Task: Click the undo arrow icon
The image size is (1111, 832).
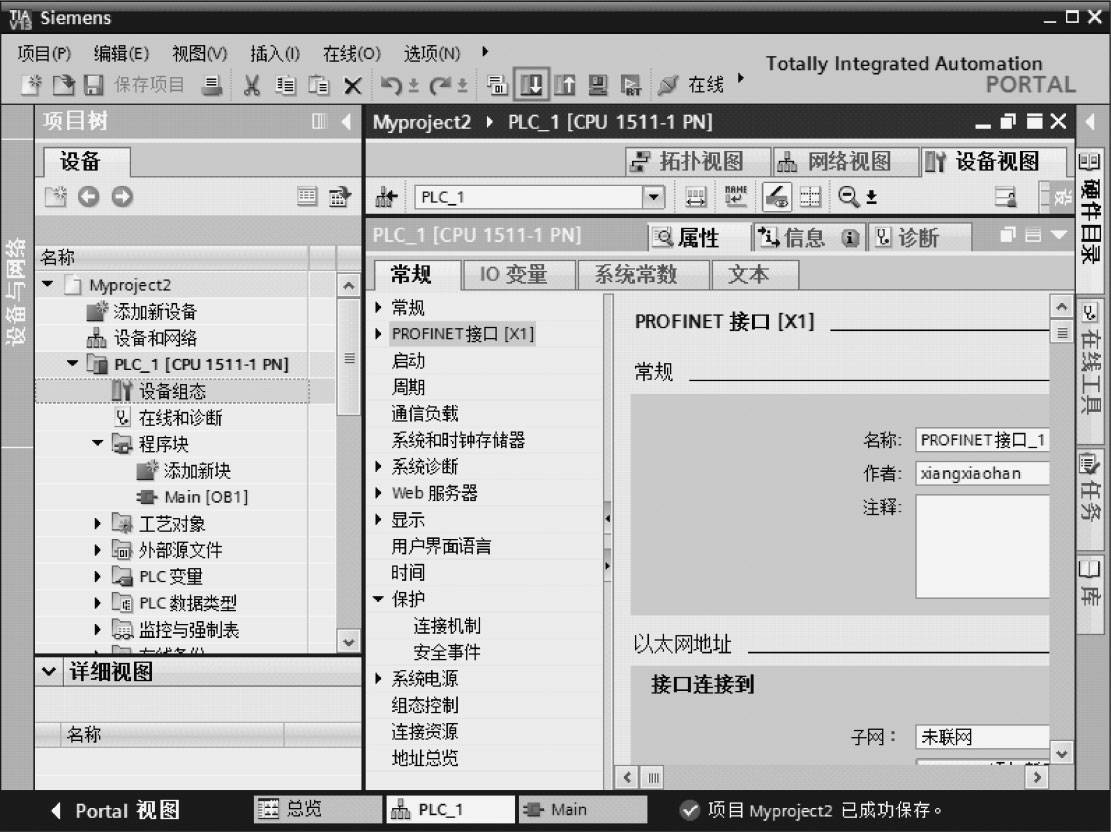Action: click(x=391, y=85)
